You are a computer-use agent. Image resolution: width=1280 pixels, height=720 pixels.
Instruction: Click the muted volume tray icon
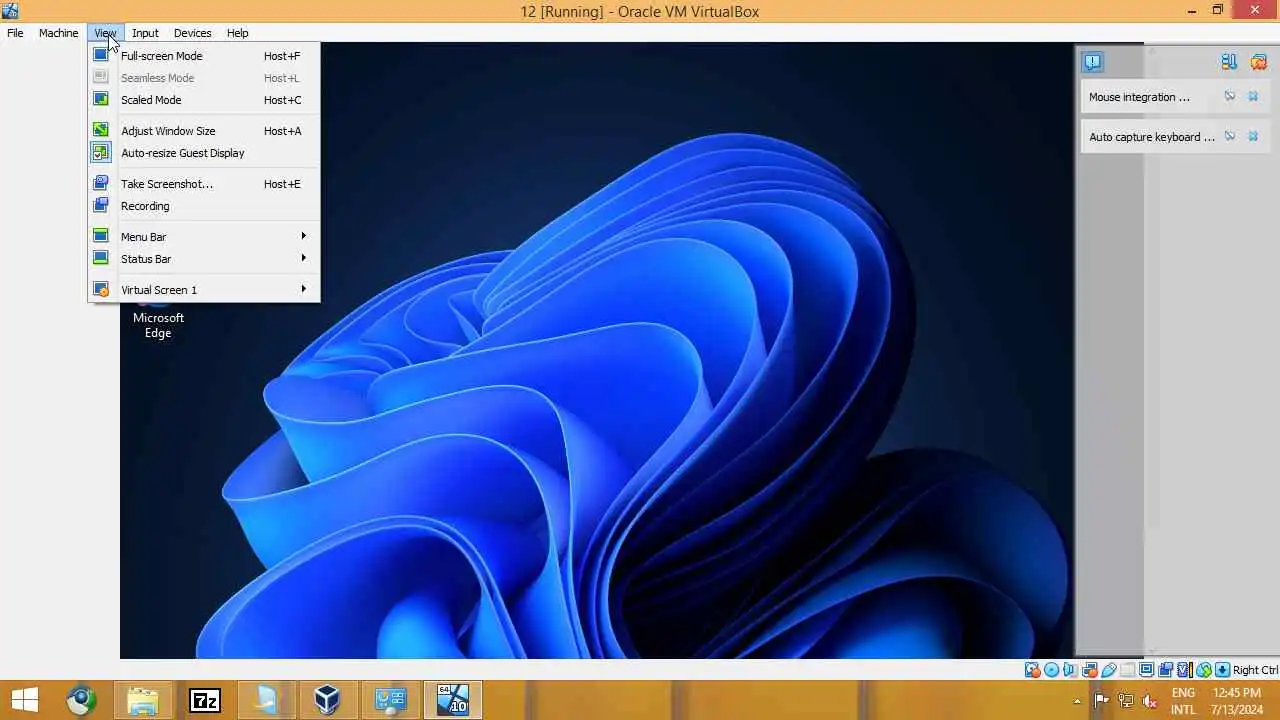[x=1150, y=701]
